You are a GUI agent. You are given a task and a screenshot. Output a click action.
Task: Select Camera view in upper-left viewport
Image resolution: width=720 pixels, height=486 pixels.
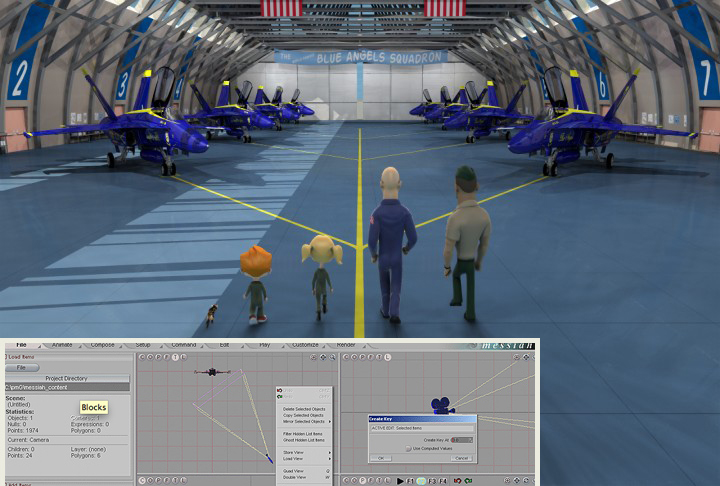pos(142,357)
